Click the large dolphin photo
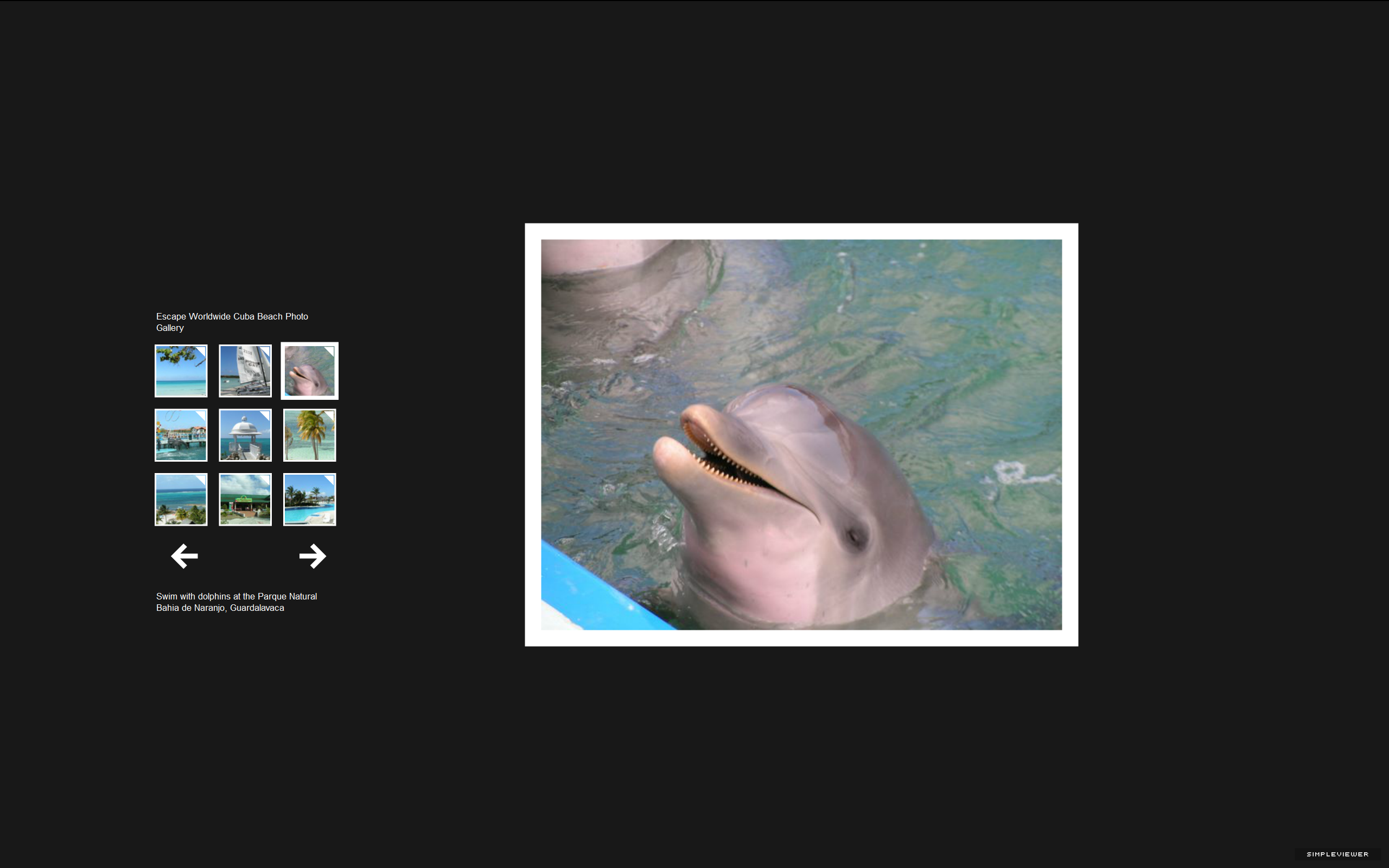Screen dimensions: 1389x868 [x=801, y=435]
